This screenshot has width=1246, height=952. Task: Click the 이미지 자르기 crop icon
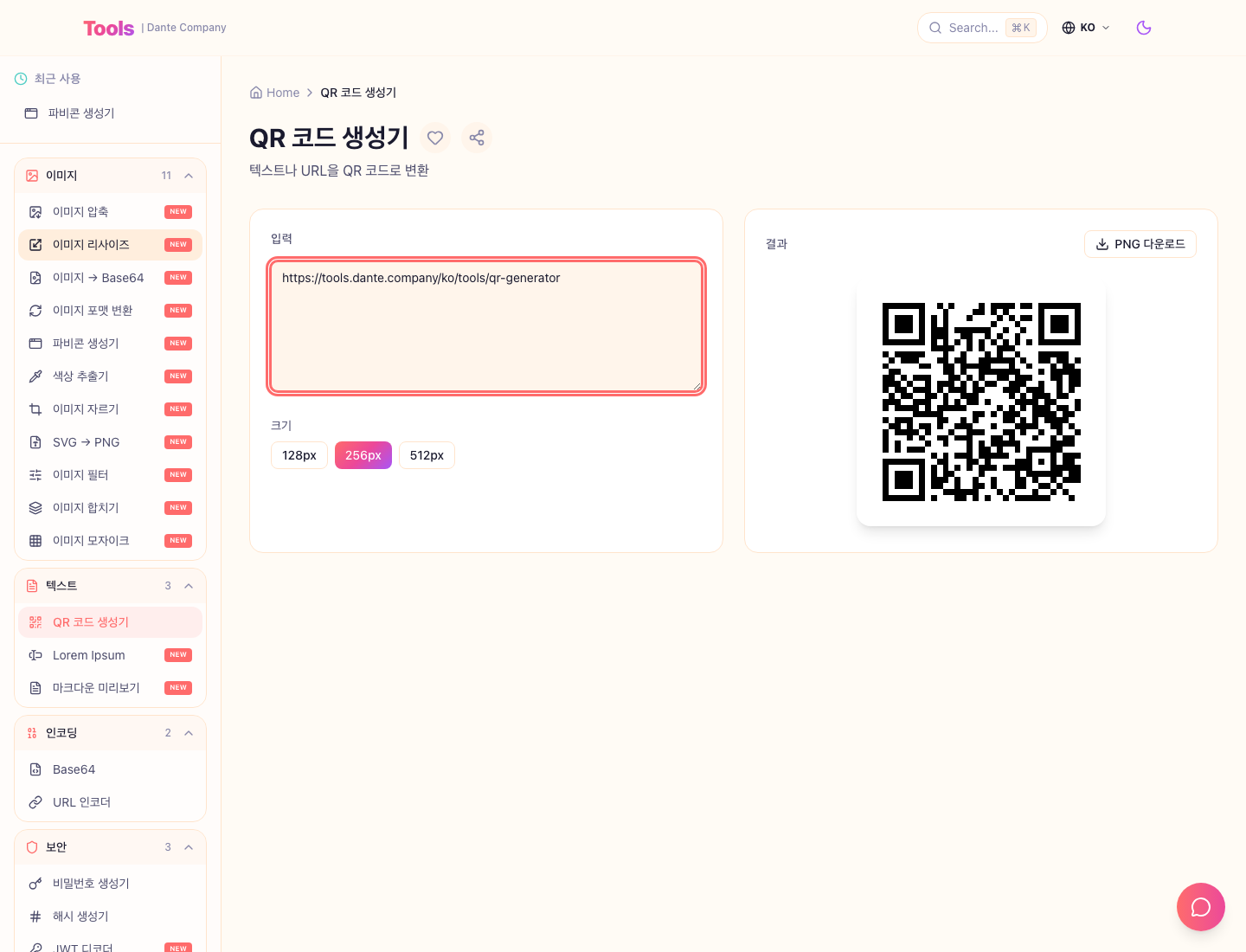[x=35, y=409]
